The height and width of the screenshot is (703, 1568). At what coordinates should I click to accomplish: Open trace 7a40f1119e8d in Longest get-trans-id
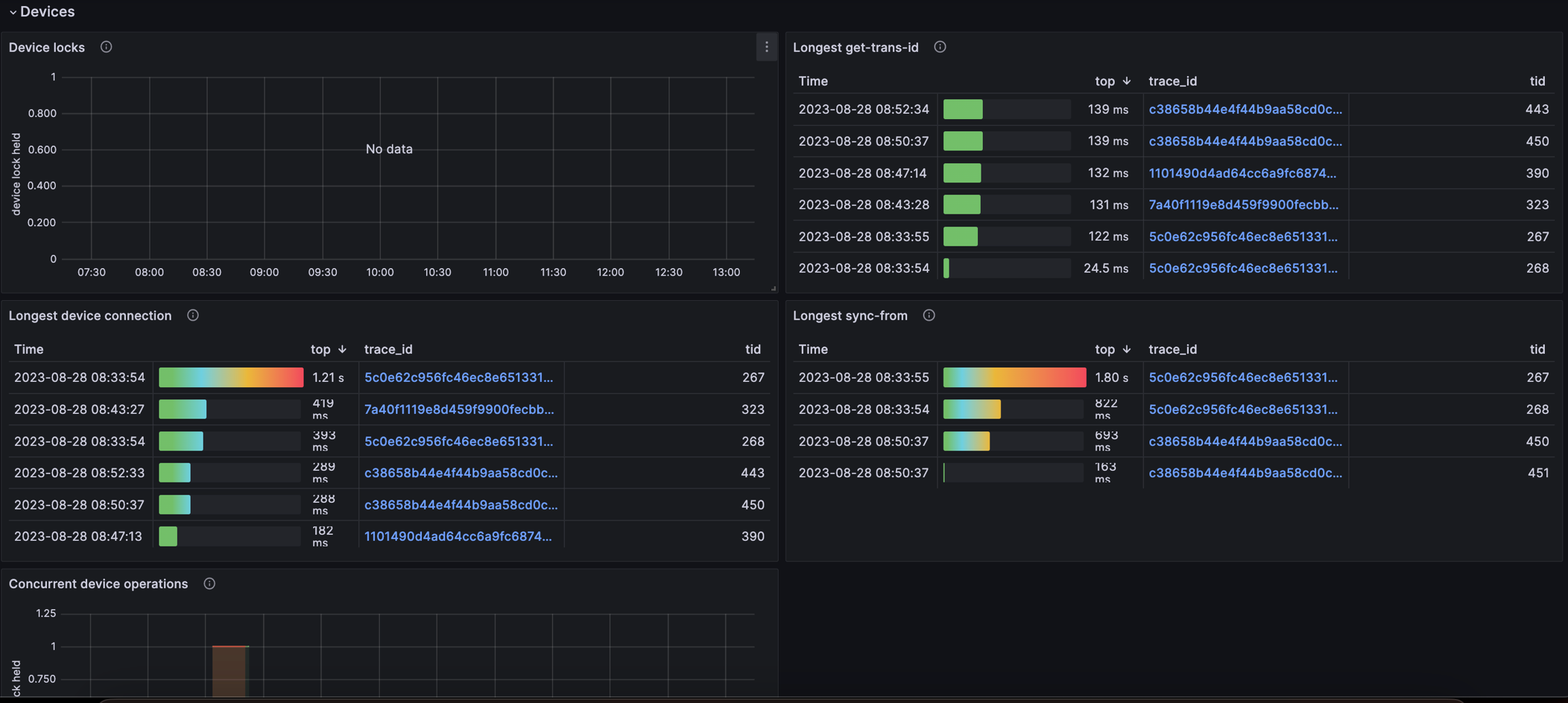1243,205
